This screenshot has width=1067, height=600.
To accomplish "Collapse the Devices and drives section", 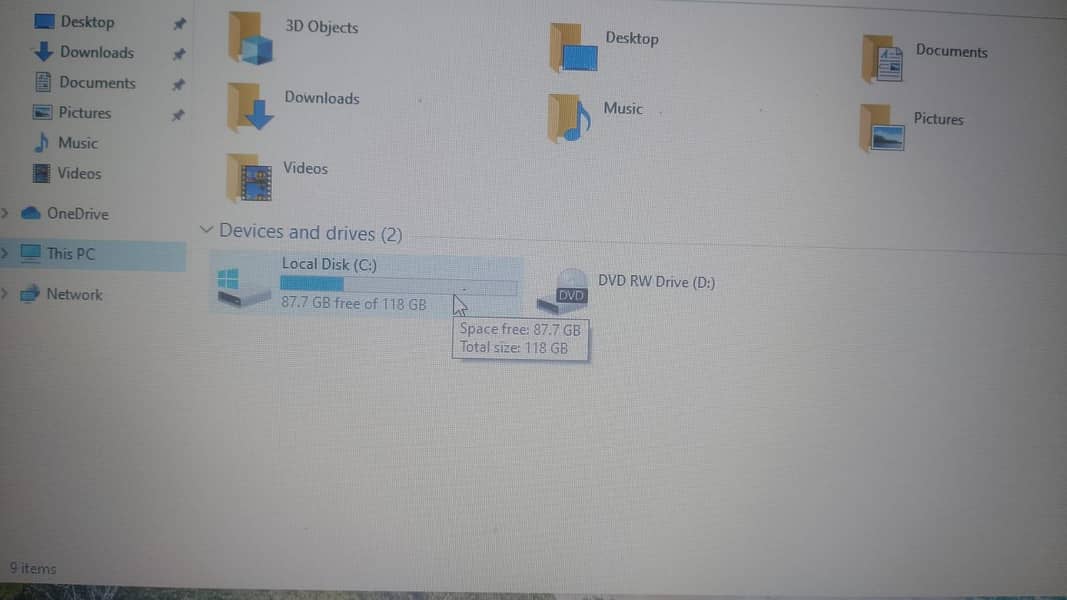I will click(x=206, y=230).
